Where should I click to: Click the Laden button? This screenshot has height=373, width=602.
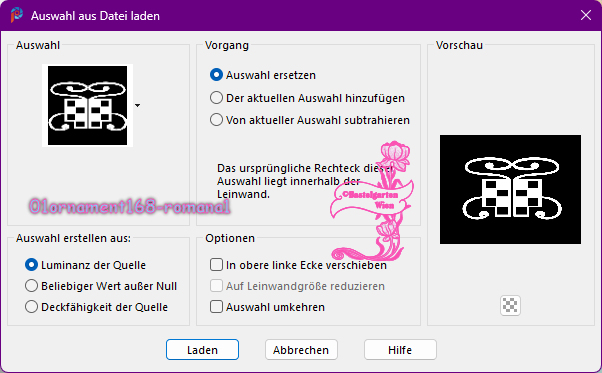click(202, 350)
